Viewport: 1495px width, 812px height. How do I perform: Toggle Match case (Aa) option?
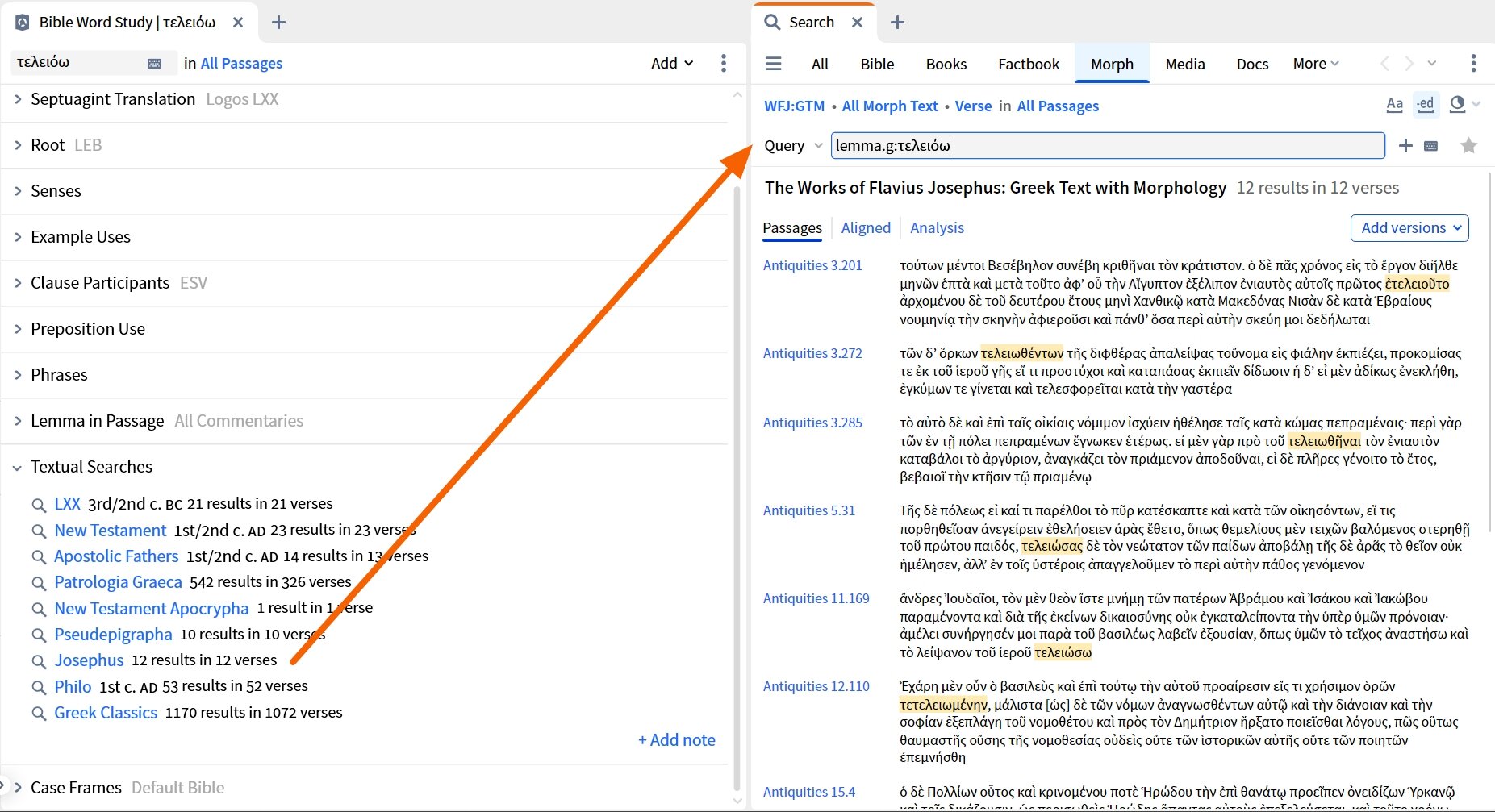pos(1394,105)
